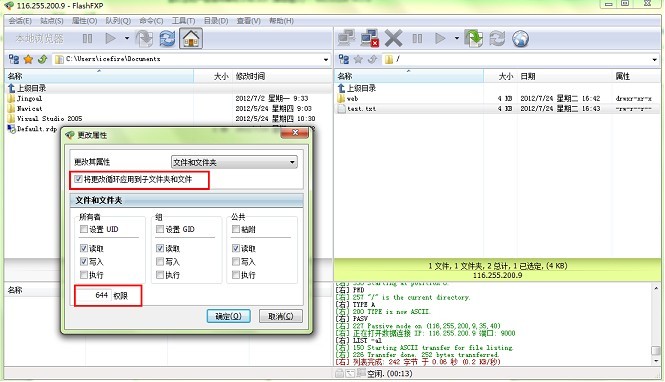Click the local bookmark star icon
This screenshot has width=665, height=382.
pos(28,59)
